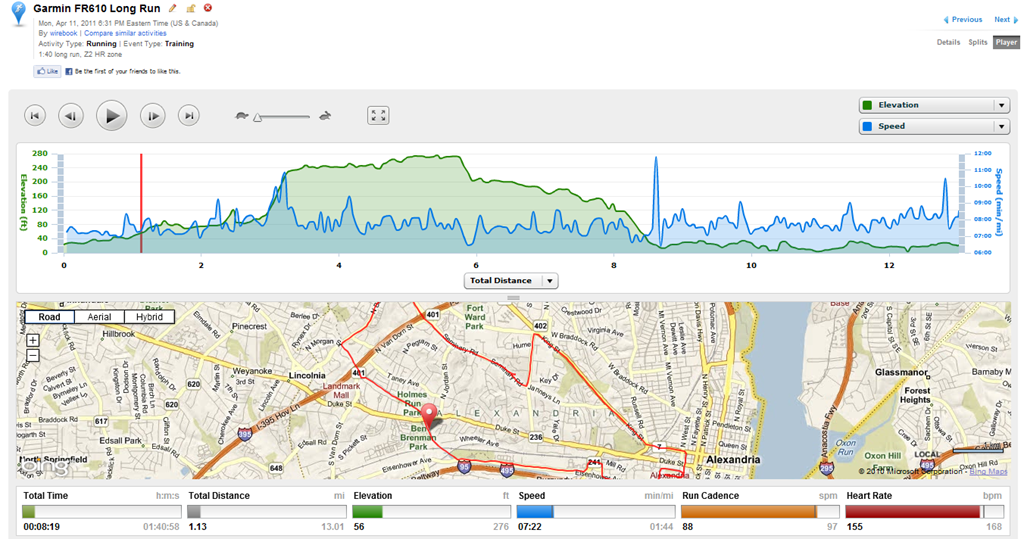Click the turtle slow speed icon
The image size is (1024, 539).
click(x=242, y=116)
